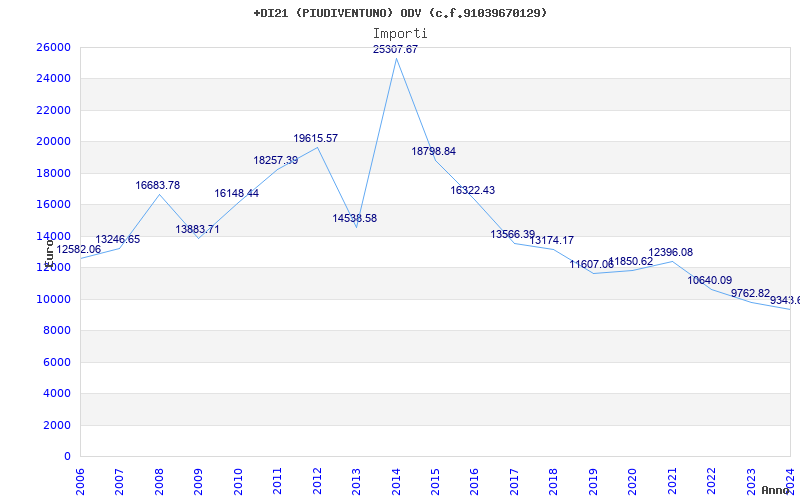
Task: Click the 18257.39 data label
Action: (276, 160)
